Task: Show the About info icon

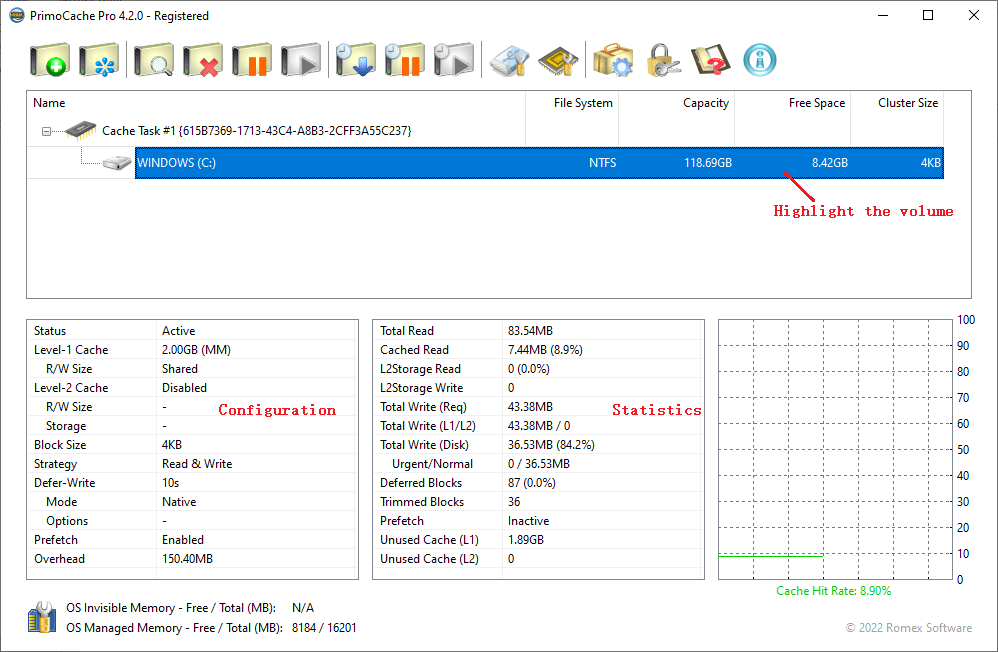Action: (759, 60)
